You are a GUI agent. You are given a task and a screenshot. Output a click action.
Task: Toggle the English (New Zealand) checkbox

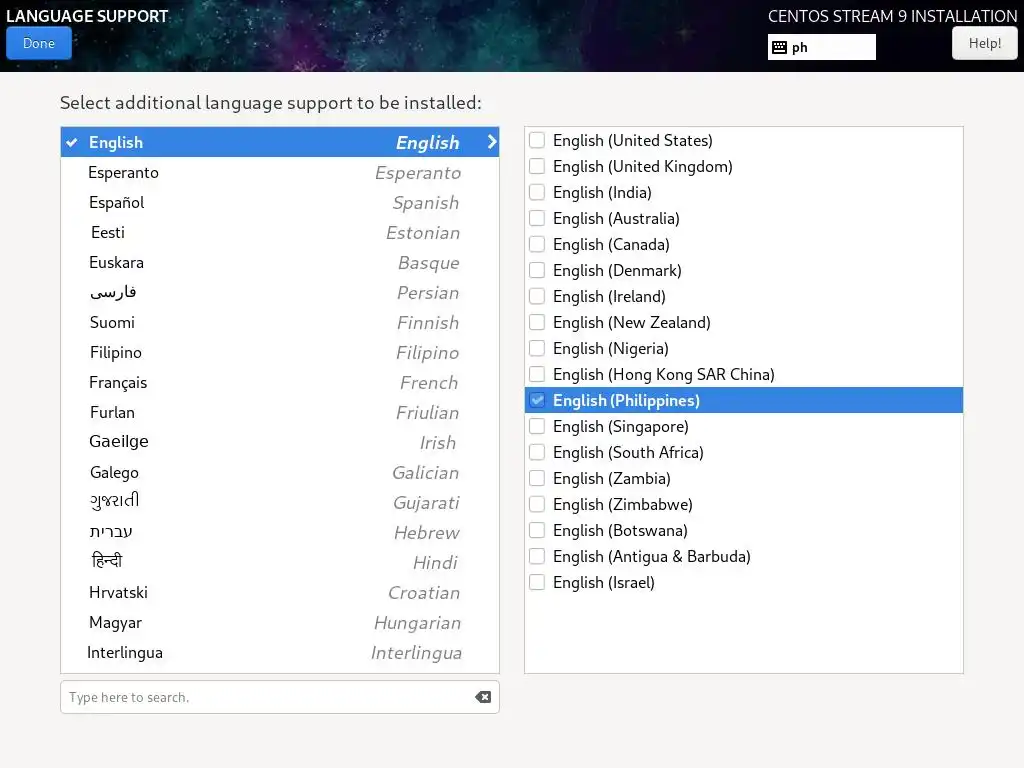(x=537, y=322)
